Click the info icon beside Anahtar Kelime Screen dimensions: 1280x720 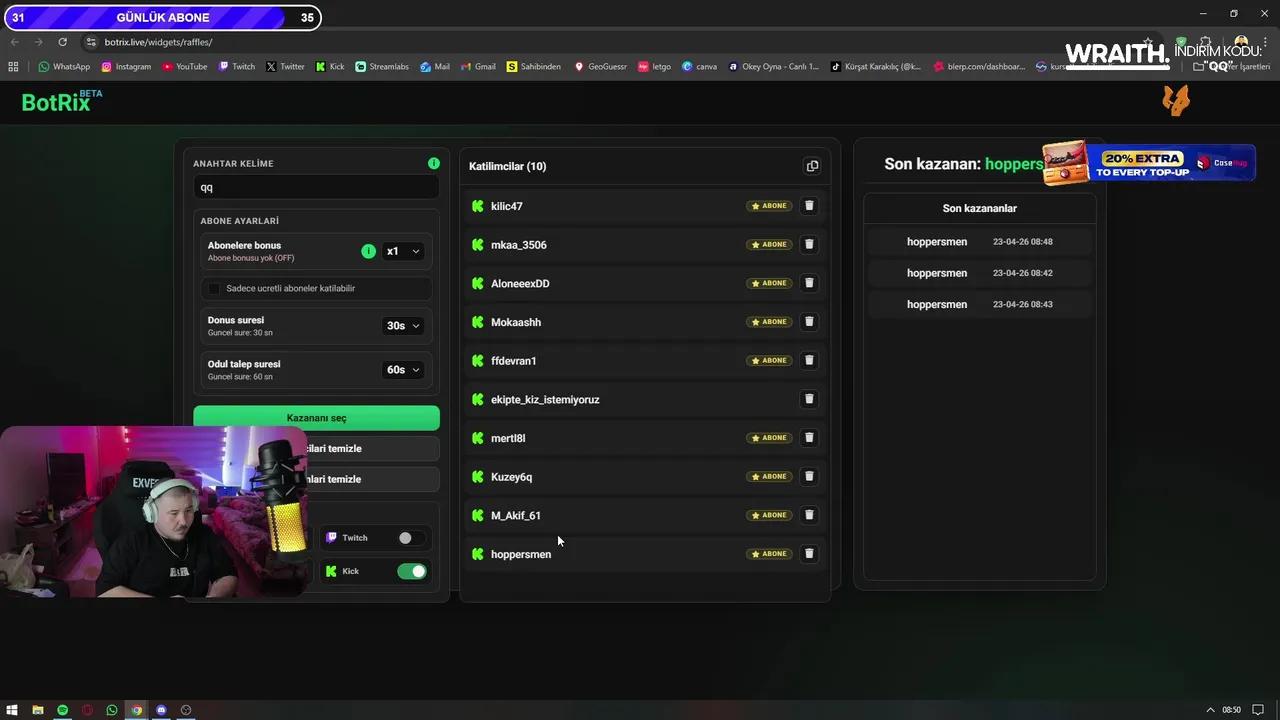tap(433, 163)
